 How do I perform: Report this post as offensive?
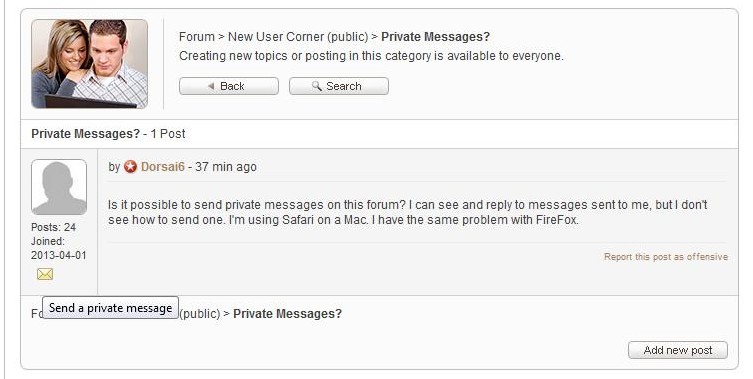pyautogui.click(x=666, y=257)
